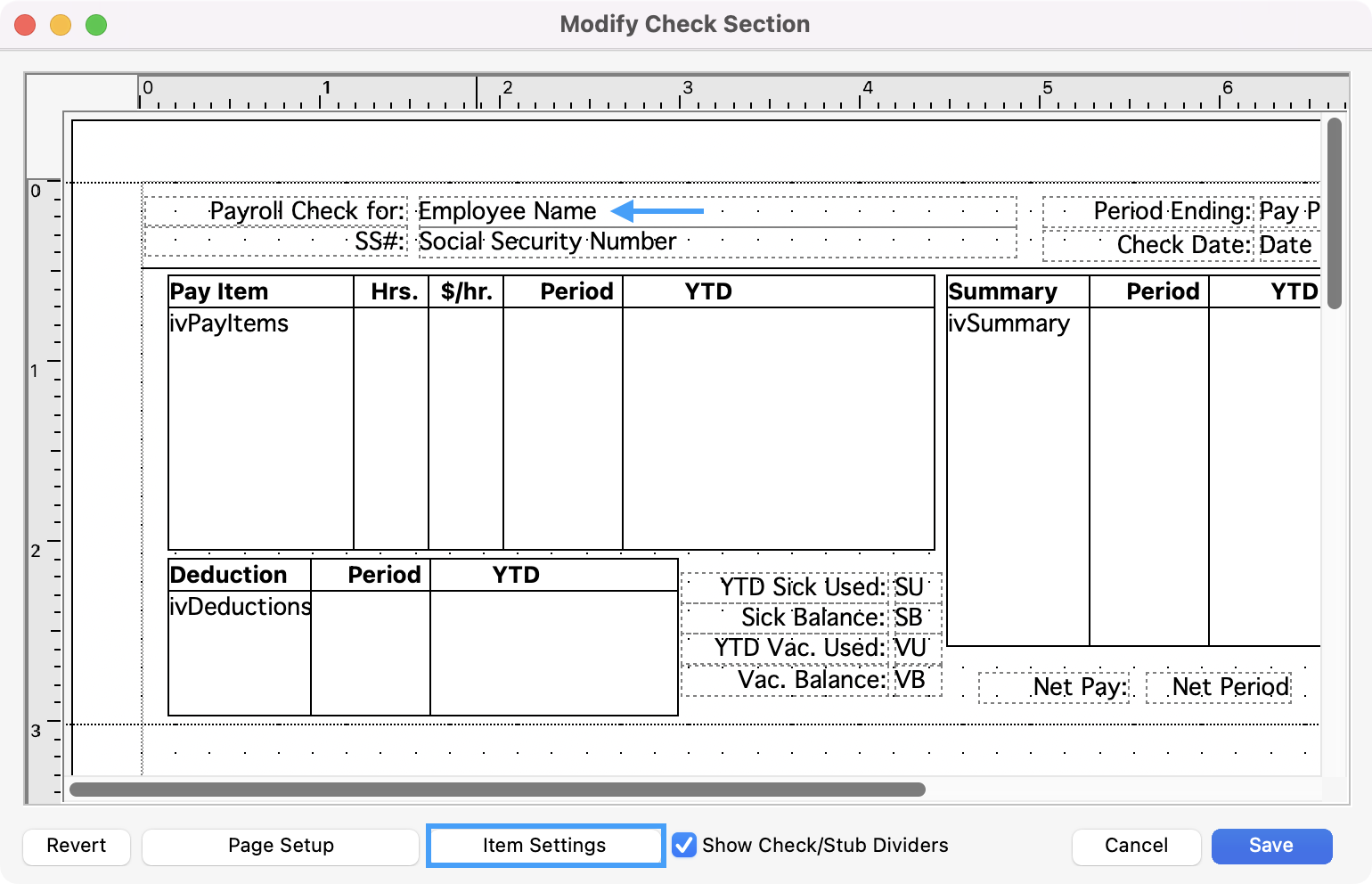This screenshot has height=884, width=1372.
Task: Click the vertical scrollbar thumb
Action: click(x=1334, y=214)
